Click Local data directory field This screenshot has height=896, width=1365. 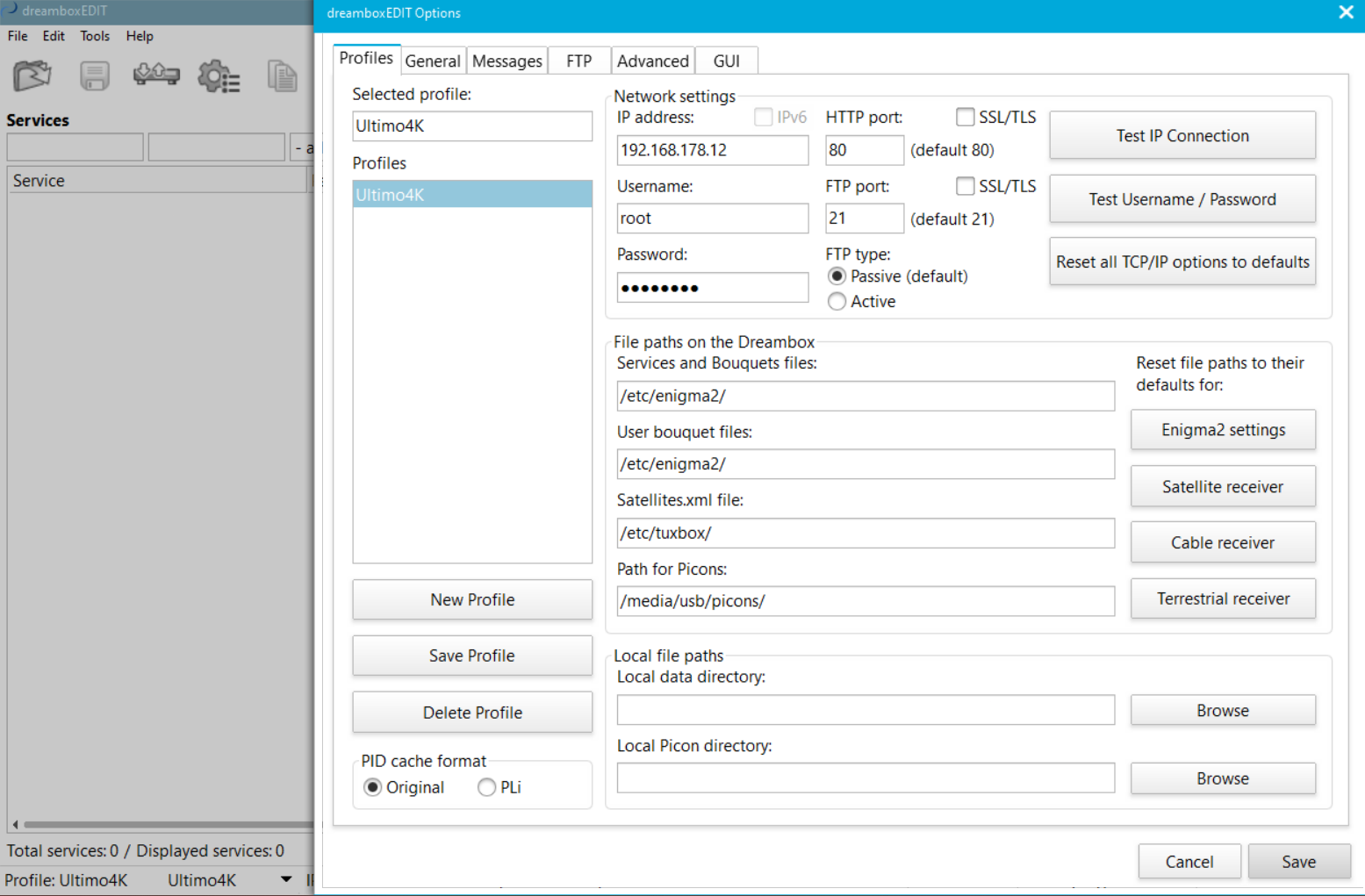coord(866,710)
